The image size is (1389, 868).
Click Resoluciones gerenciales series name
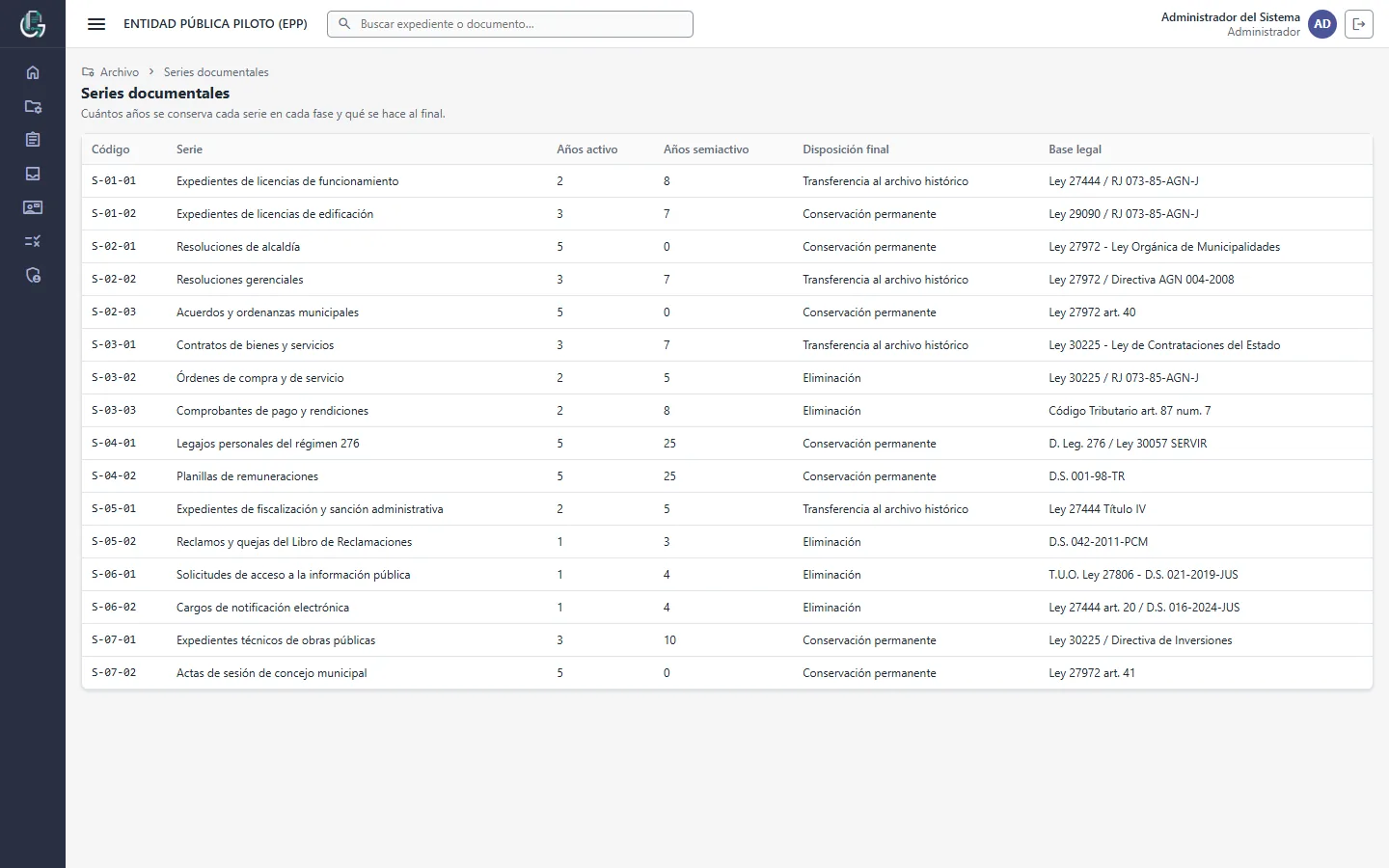[239, 280]
